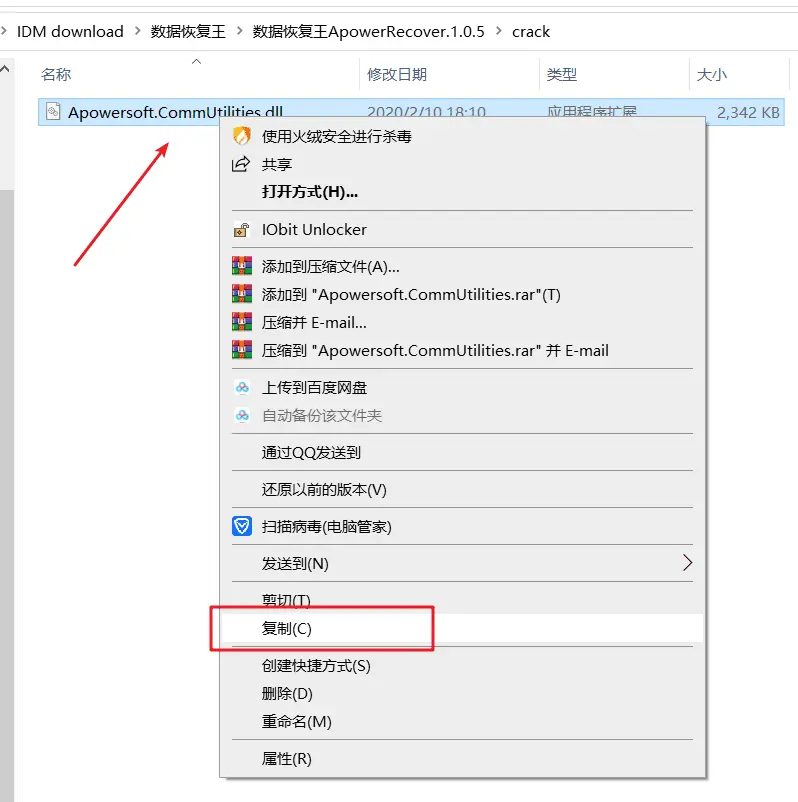Click the WinRAR icon beside 添加到压缩文件(A)...

tap(241, 266)
